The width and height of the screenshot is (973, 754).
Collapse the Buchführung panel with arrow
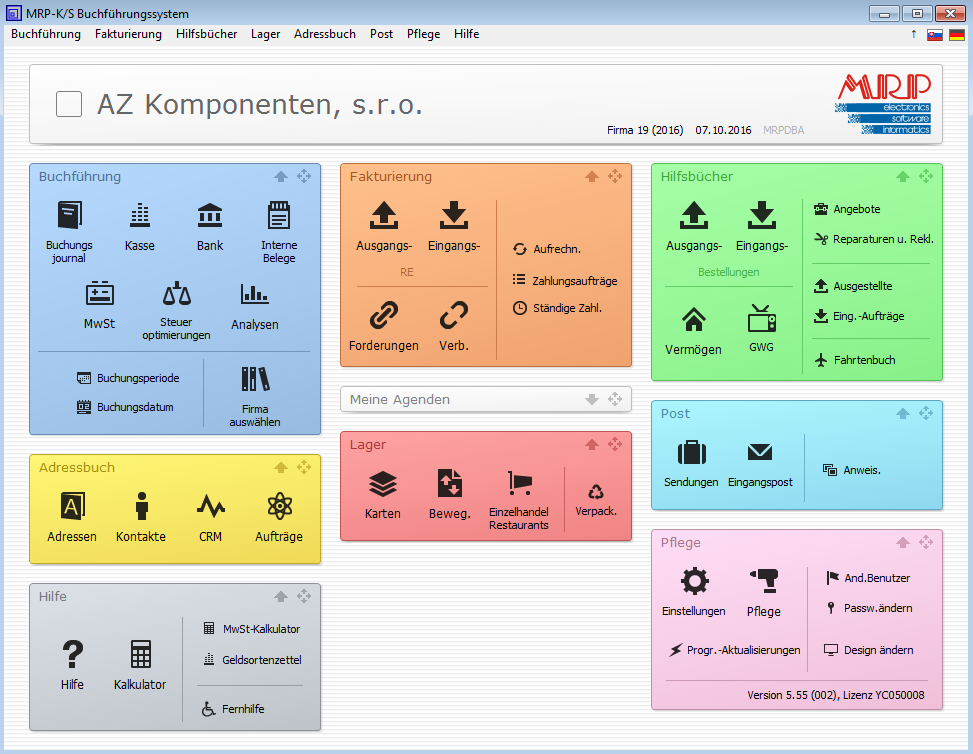click(x=281, y=177)
